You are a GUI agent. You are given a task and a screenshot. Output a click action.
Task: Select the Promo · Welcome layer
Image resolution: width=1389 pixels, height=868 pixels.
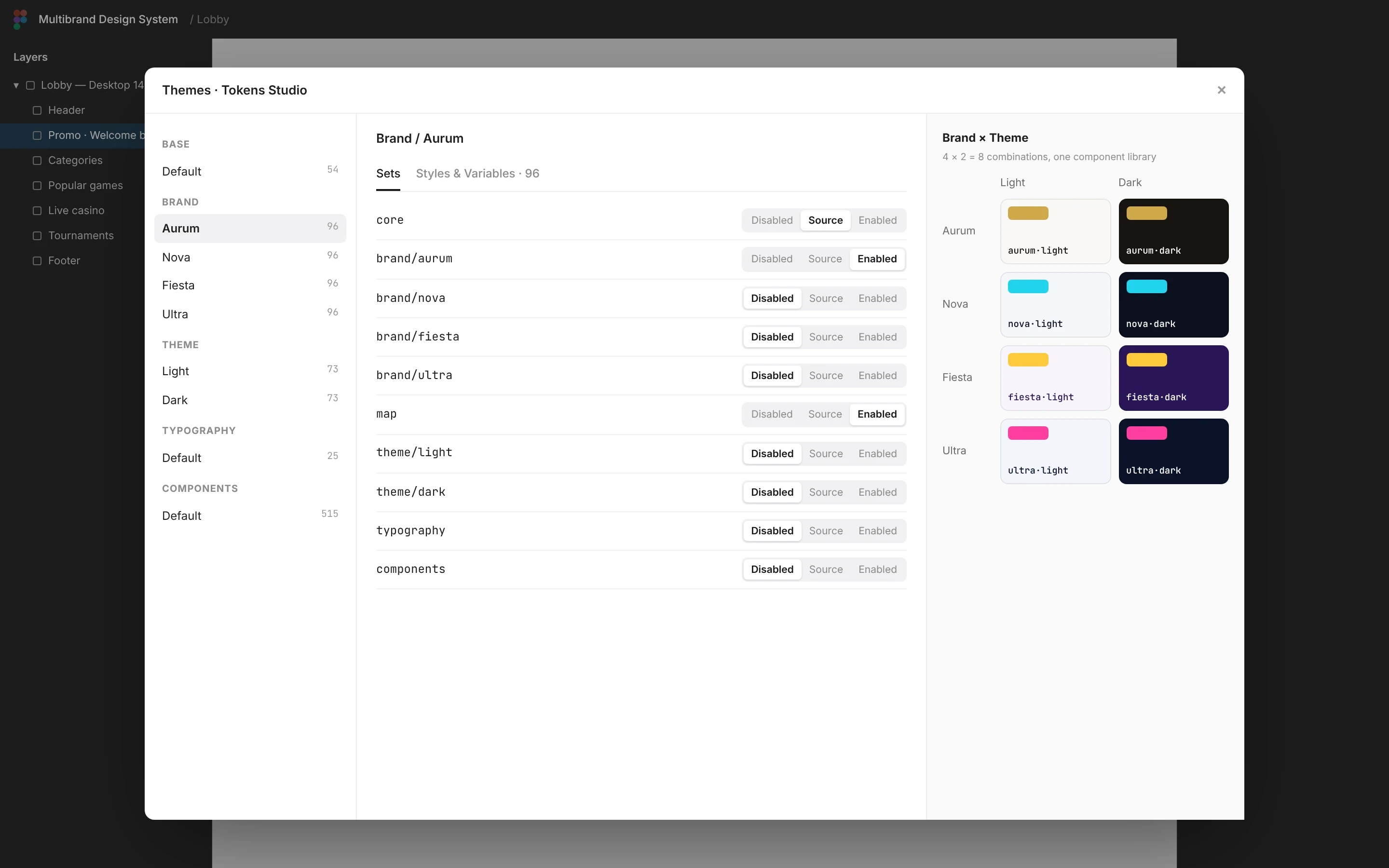click(x=72, y=136)
